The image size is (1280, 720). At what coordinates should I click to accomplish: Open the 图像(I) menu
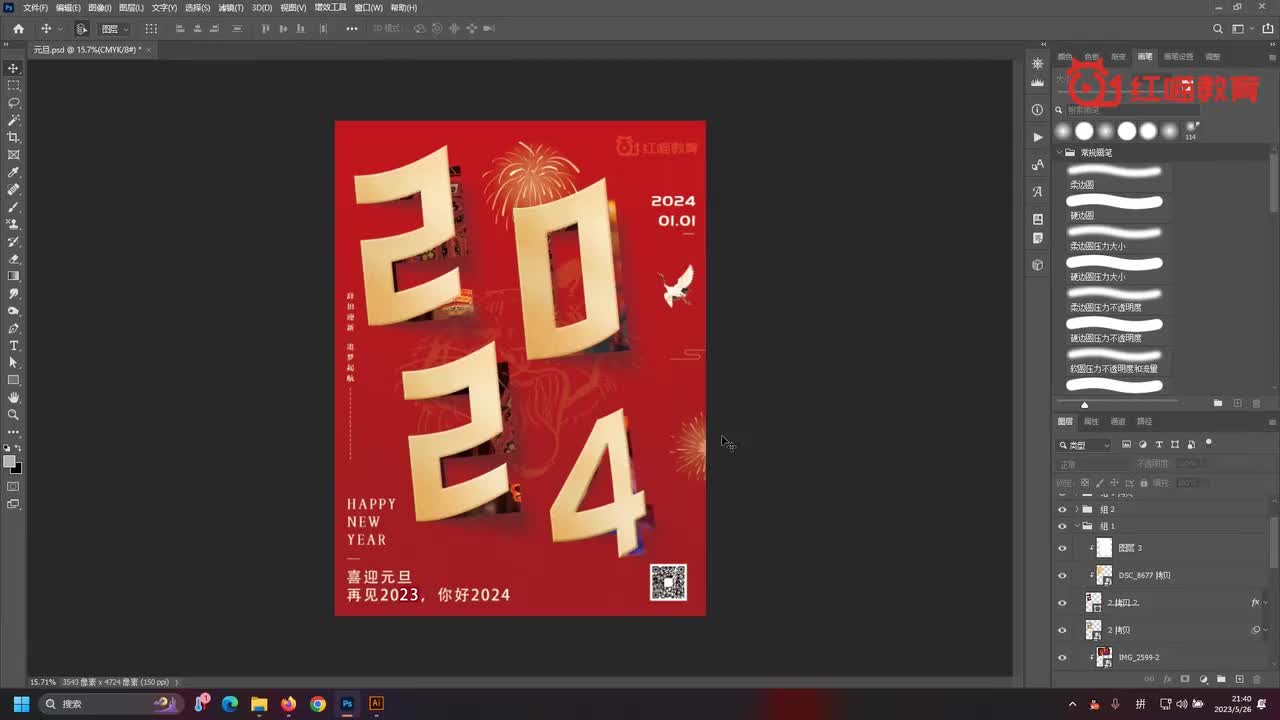(x=100, y=7)
